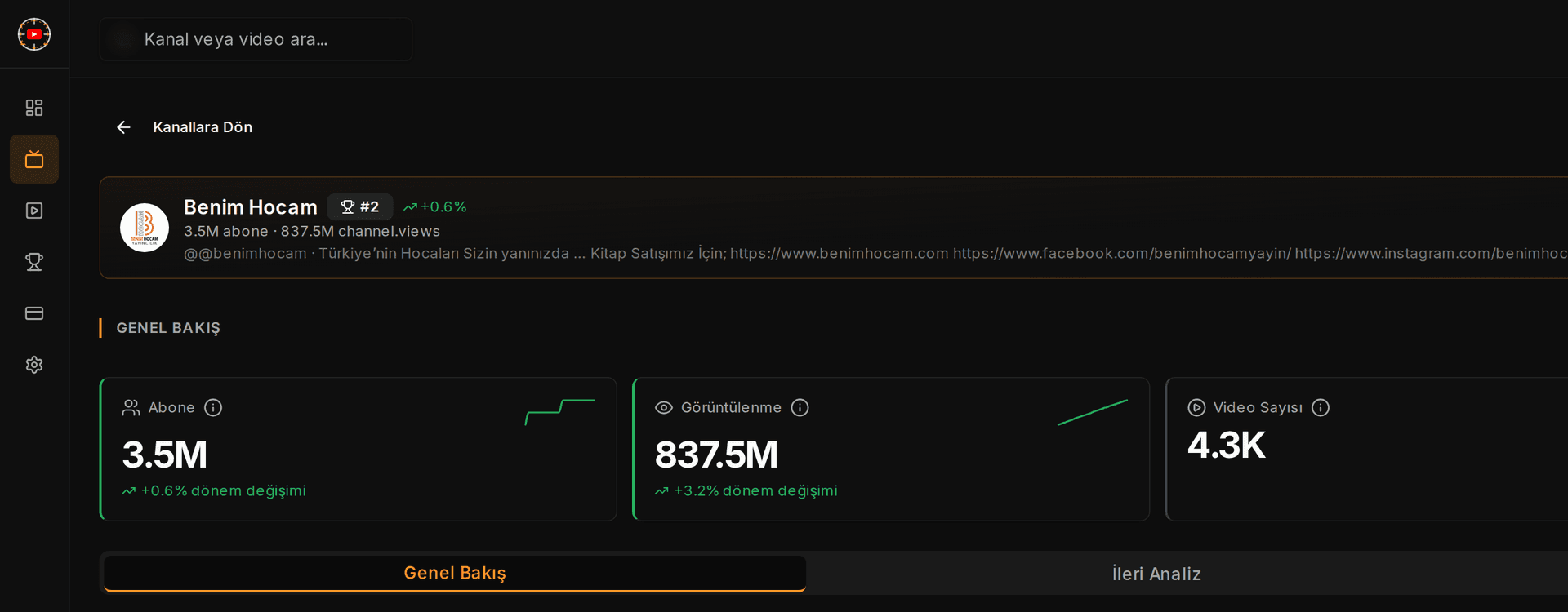Viewport: 1568px width, 612px height.
Task: Click the YouTube analytics app logo
Action: tap(34, 34)
